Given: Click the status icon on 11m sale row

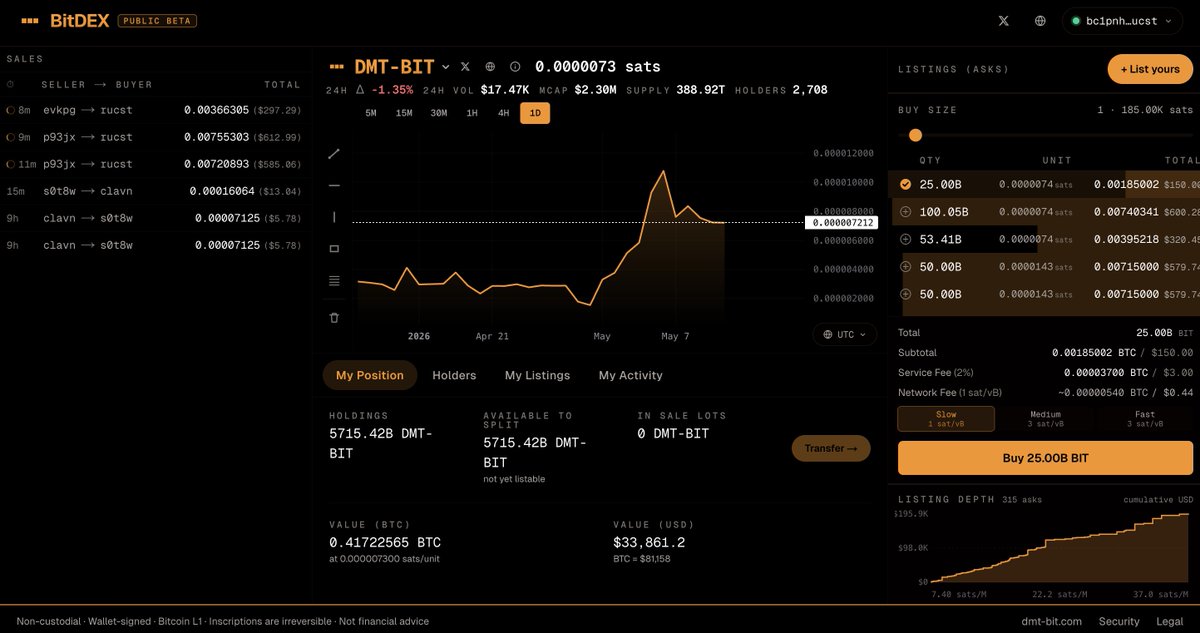Looking at the screenshot, I should coord(10,164).
